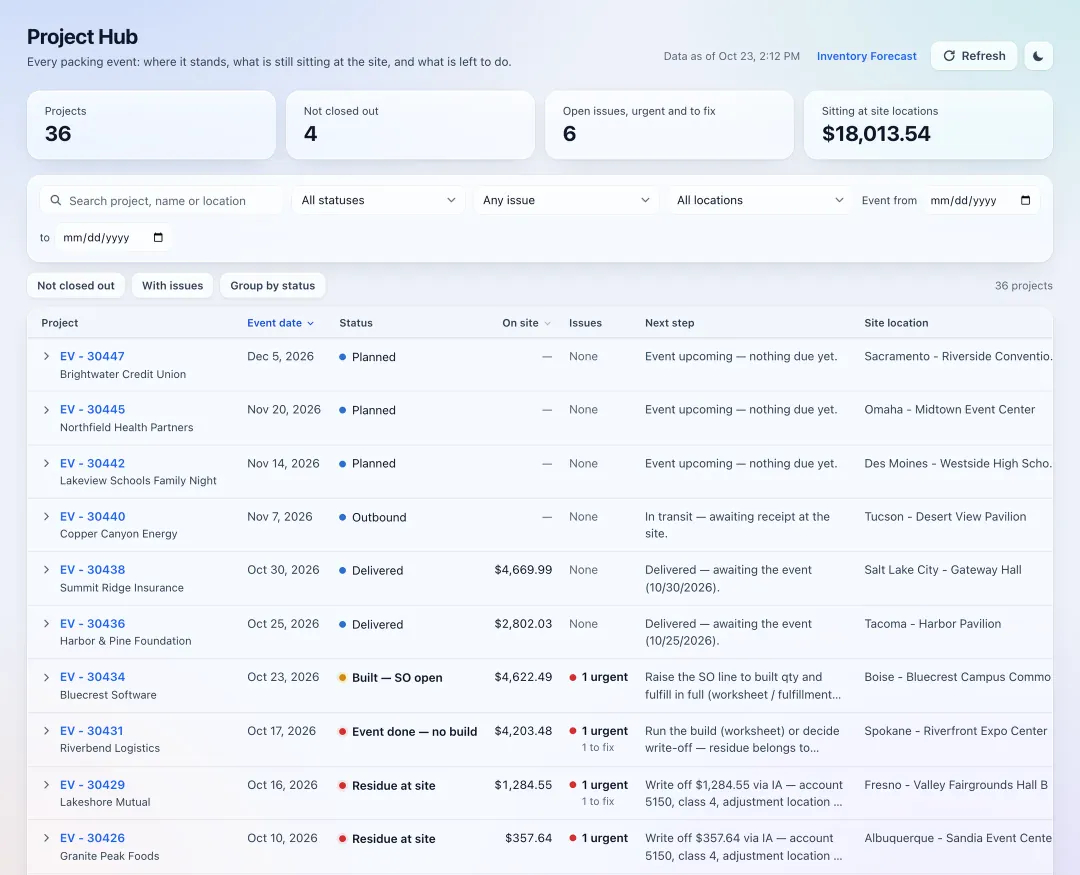Click the sort arrow next to On site

point(548,323)
